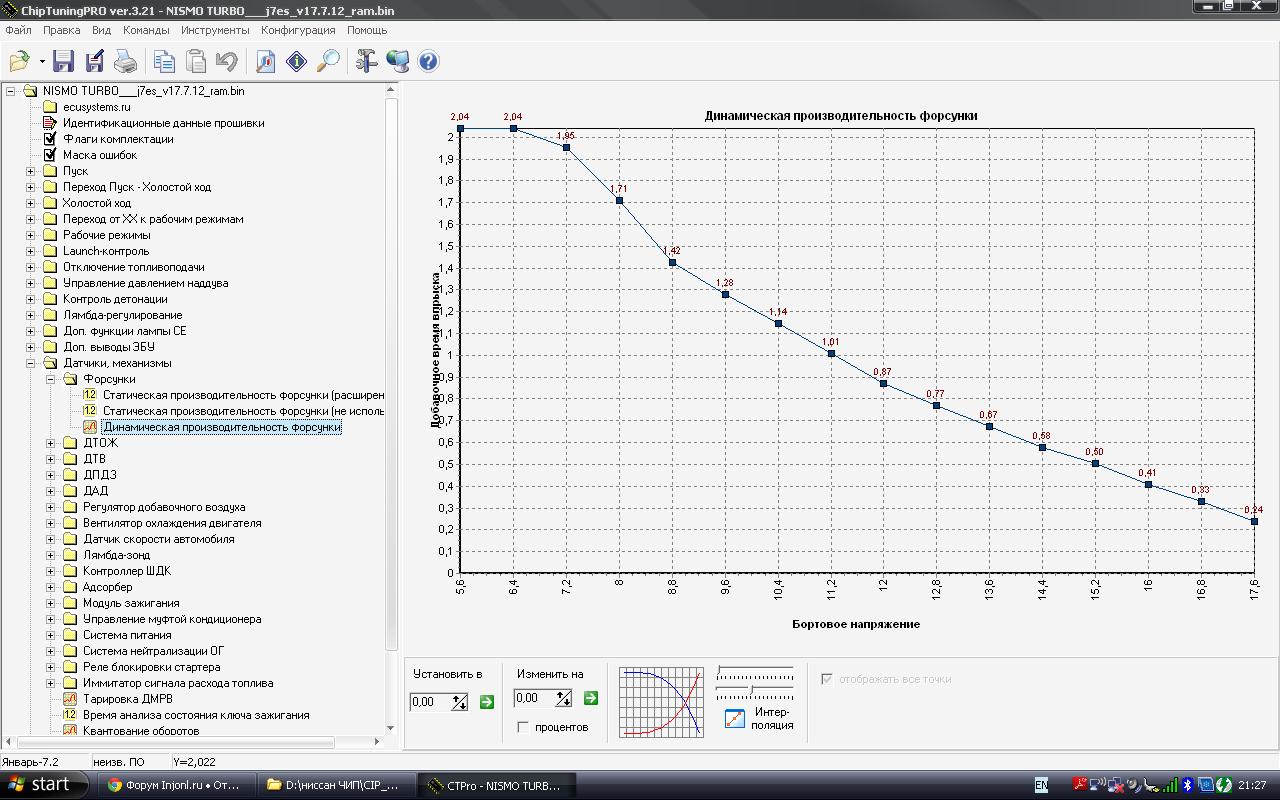Click the 'Установить в' spin arrows
The image size is (1280, 800).
(460, 702)
